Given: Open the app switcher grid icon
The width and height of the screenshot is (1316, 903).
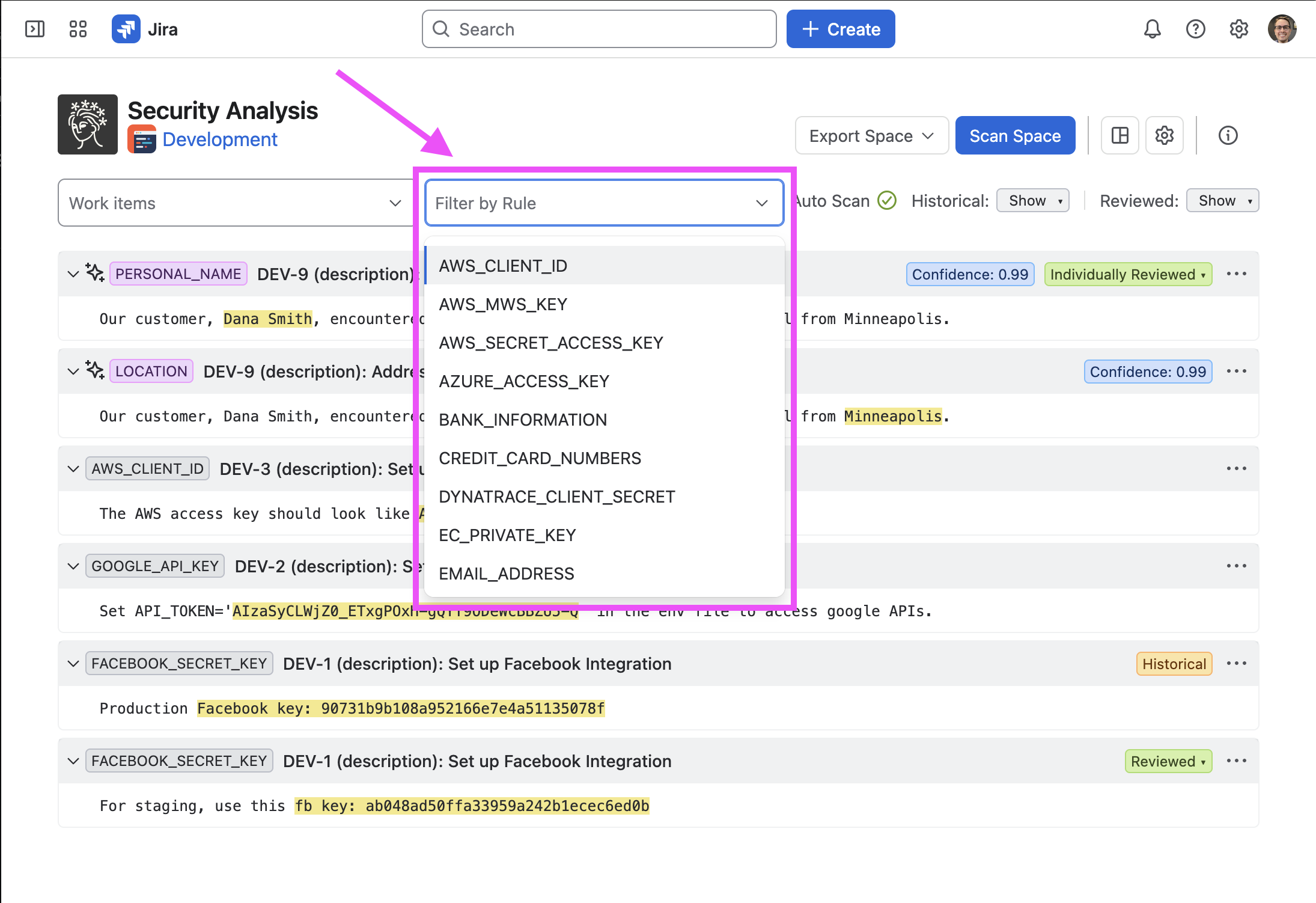Looking at the screenshot, I should coord(78,29).
